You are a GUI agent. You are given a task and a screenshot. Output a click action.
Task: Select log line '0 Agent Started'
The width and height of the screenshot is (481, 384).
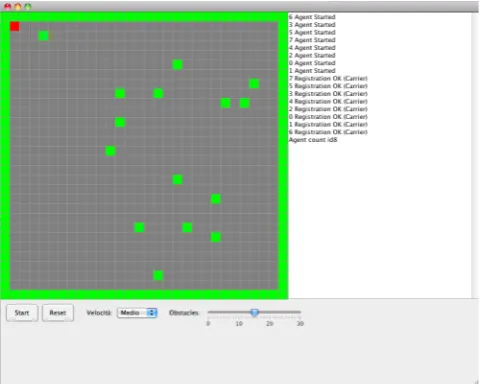pos(312,63)
